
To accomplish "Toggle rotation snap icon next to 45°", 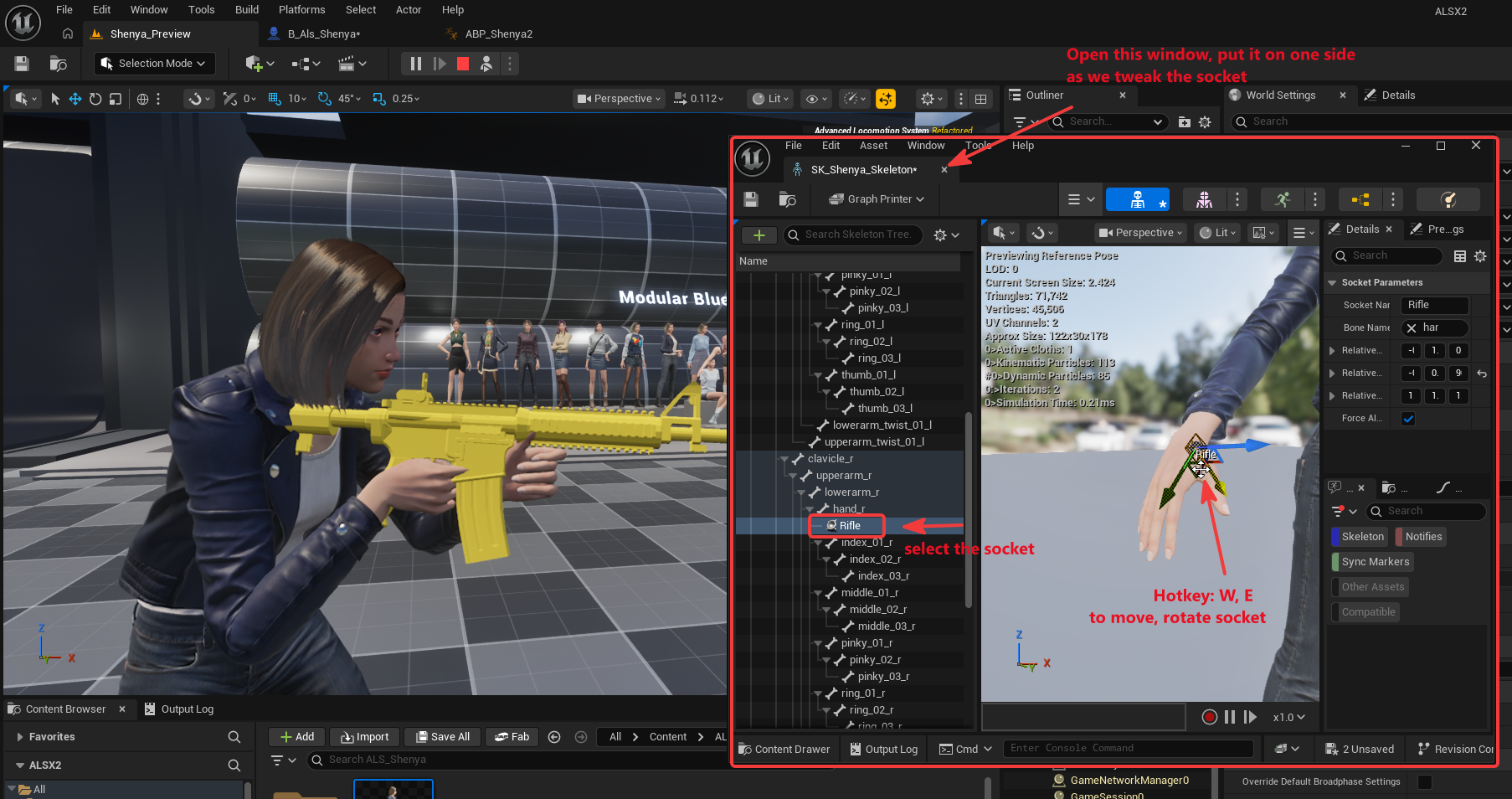I will pyautogui.click(x=325, y=99).
